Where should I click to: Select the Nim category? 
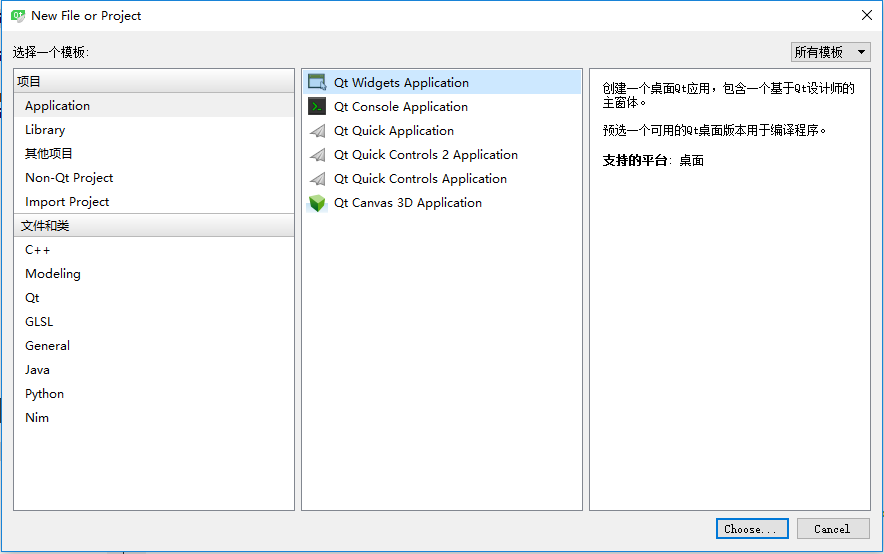click(x=153, y=418)
